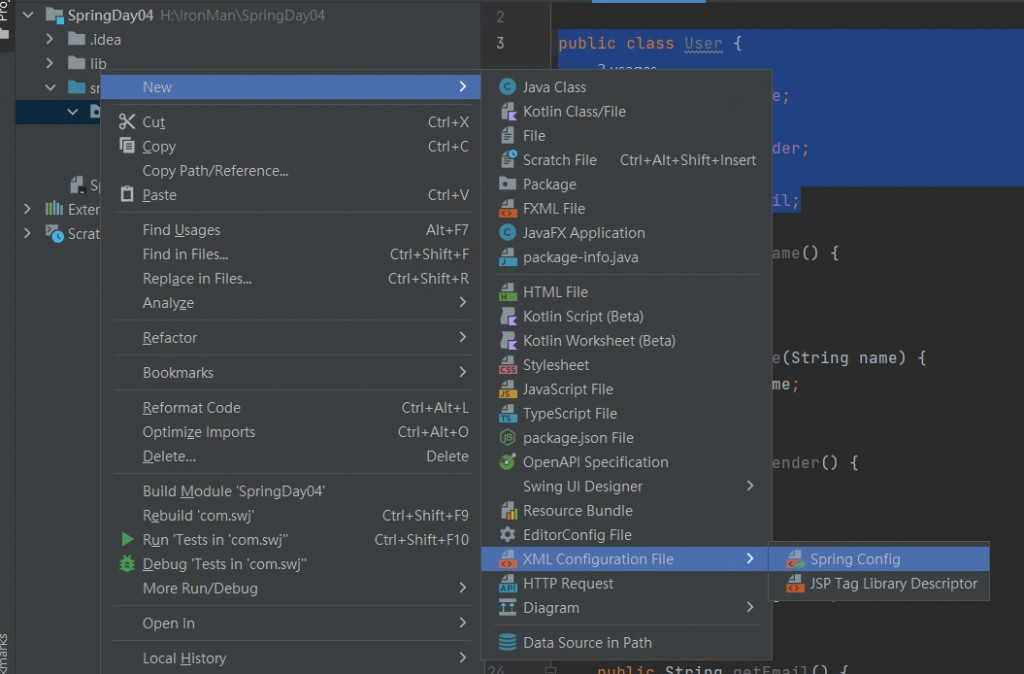Choose Find in Files...
Image resolution: width=1024 pixels, height=674 pixels.
pyautogui.click(x=291, y=254)
